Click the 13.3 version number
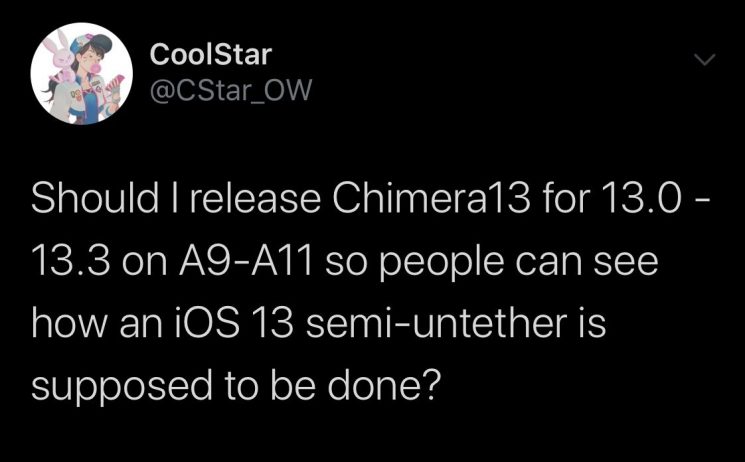 pos(71,260)
